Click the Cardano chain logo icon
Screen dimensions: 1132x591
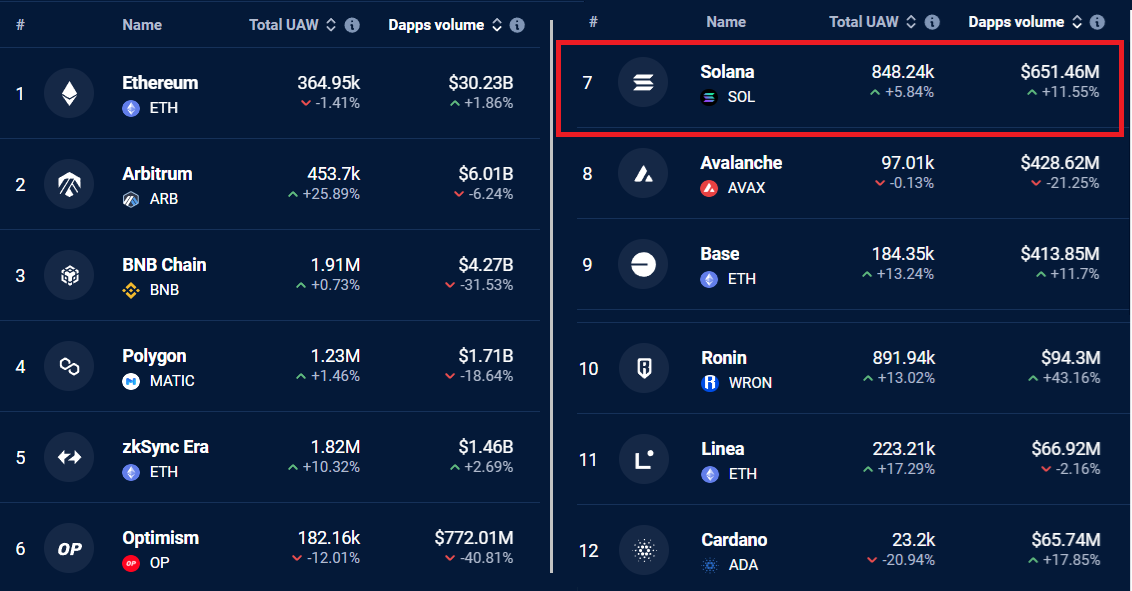click(644, 551)
